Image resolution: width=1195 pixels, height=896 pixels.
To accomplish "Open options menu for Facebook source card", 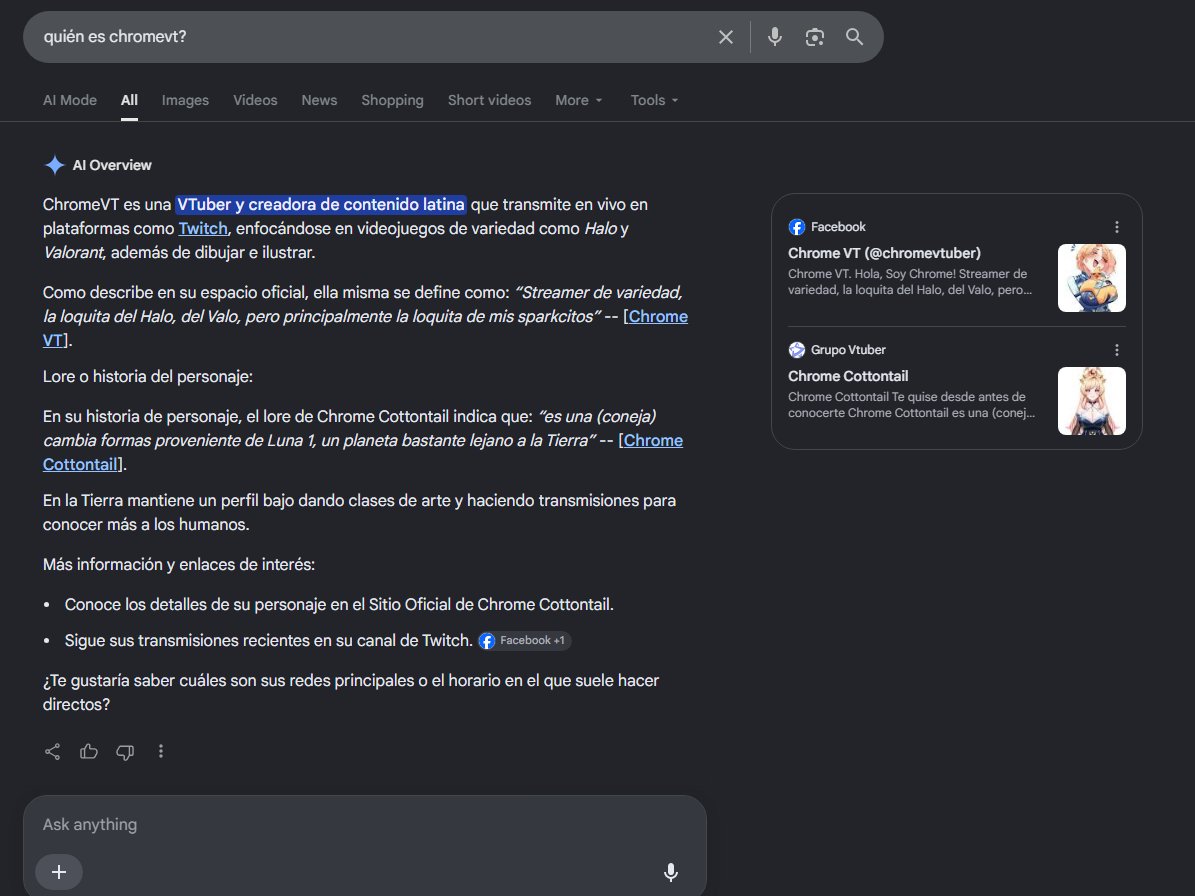I will [x=1117, y=227].
